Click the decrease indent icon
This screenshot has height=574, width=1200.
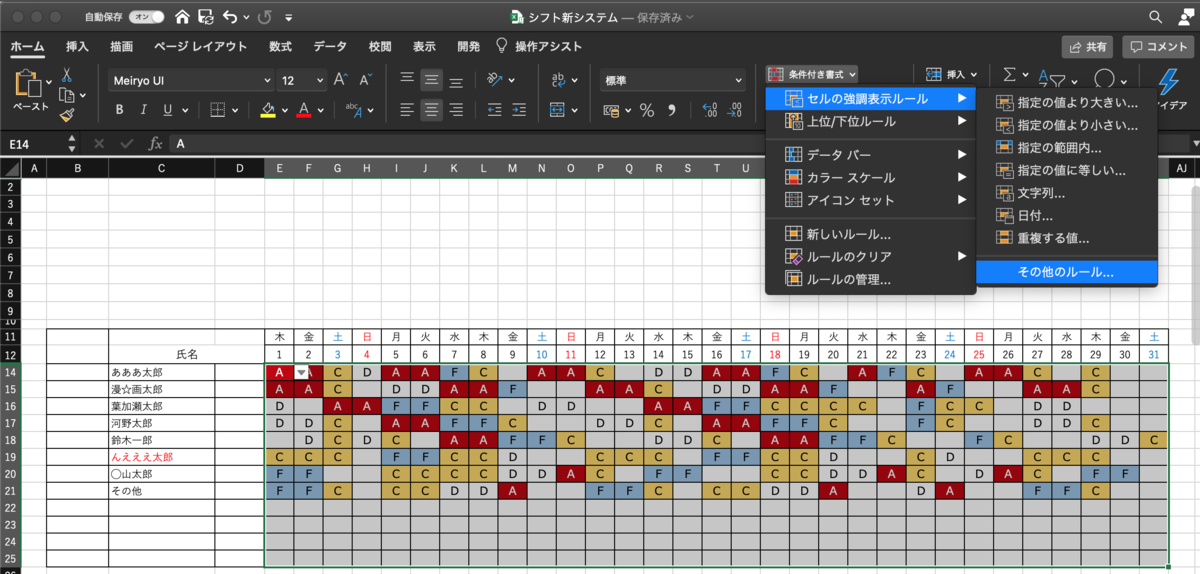point(494,110)
